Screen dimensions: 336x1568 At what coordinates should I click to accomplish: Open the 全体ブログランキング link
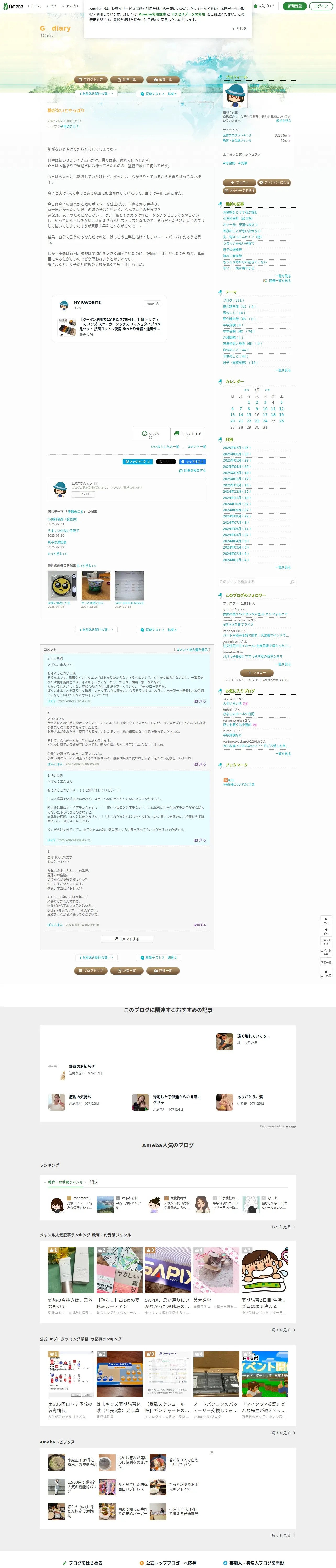pos(237,135)
